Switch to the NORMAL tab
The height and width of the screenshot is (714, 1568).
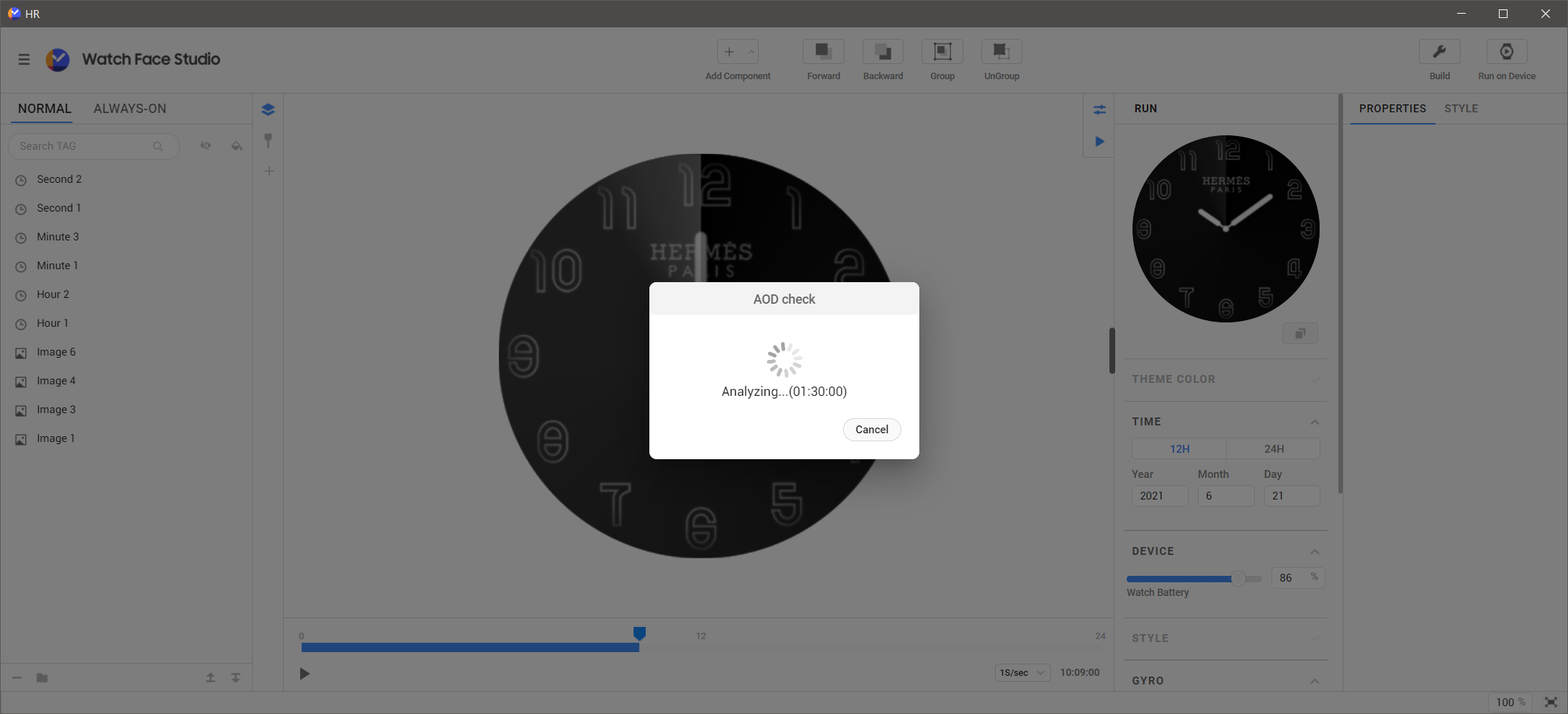[x=45, y=109]
